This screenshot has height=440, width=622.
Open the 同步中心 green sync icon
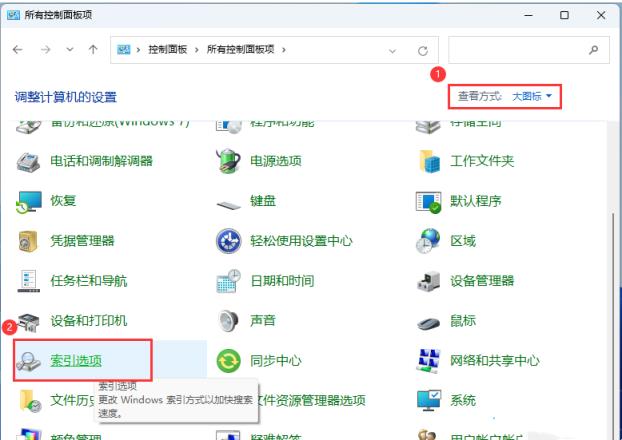pyautogui.click(x=228, y=361)
